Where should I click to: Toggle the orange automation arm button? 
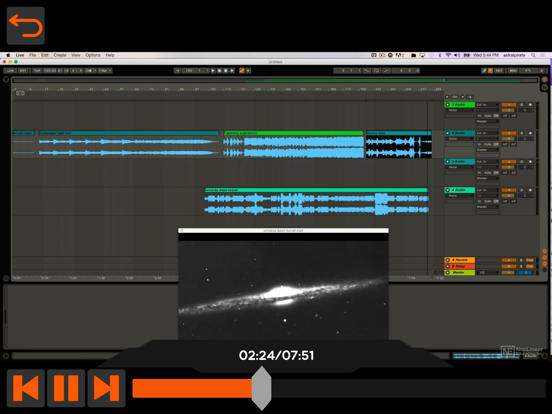(242, 71)
